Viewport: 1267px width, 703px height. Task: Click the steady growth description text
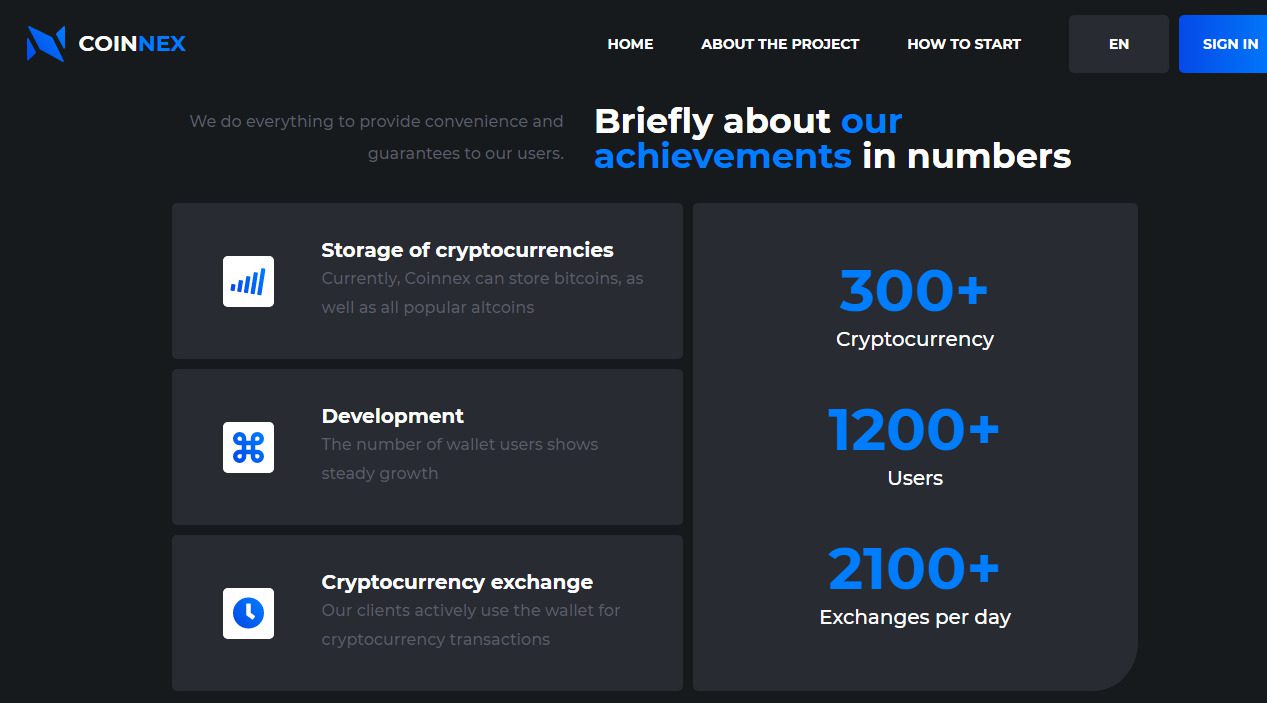459,459
